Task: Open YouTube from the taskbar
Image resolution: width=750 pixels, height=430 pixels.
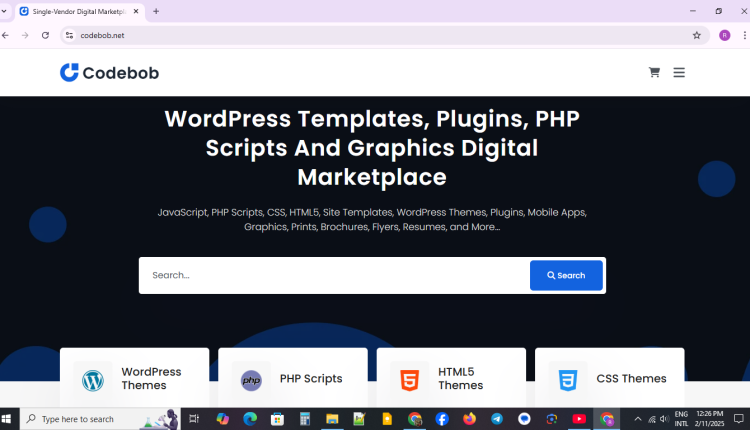Action: [x=579, y=419]
